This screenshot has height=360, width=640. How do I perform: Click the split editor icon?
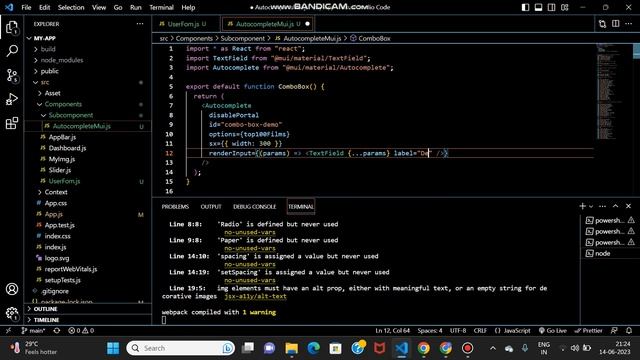pyautogui.click(x=616, y=24)
